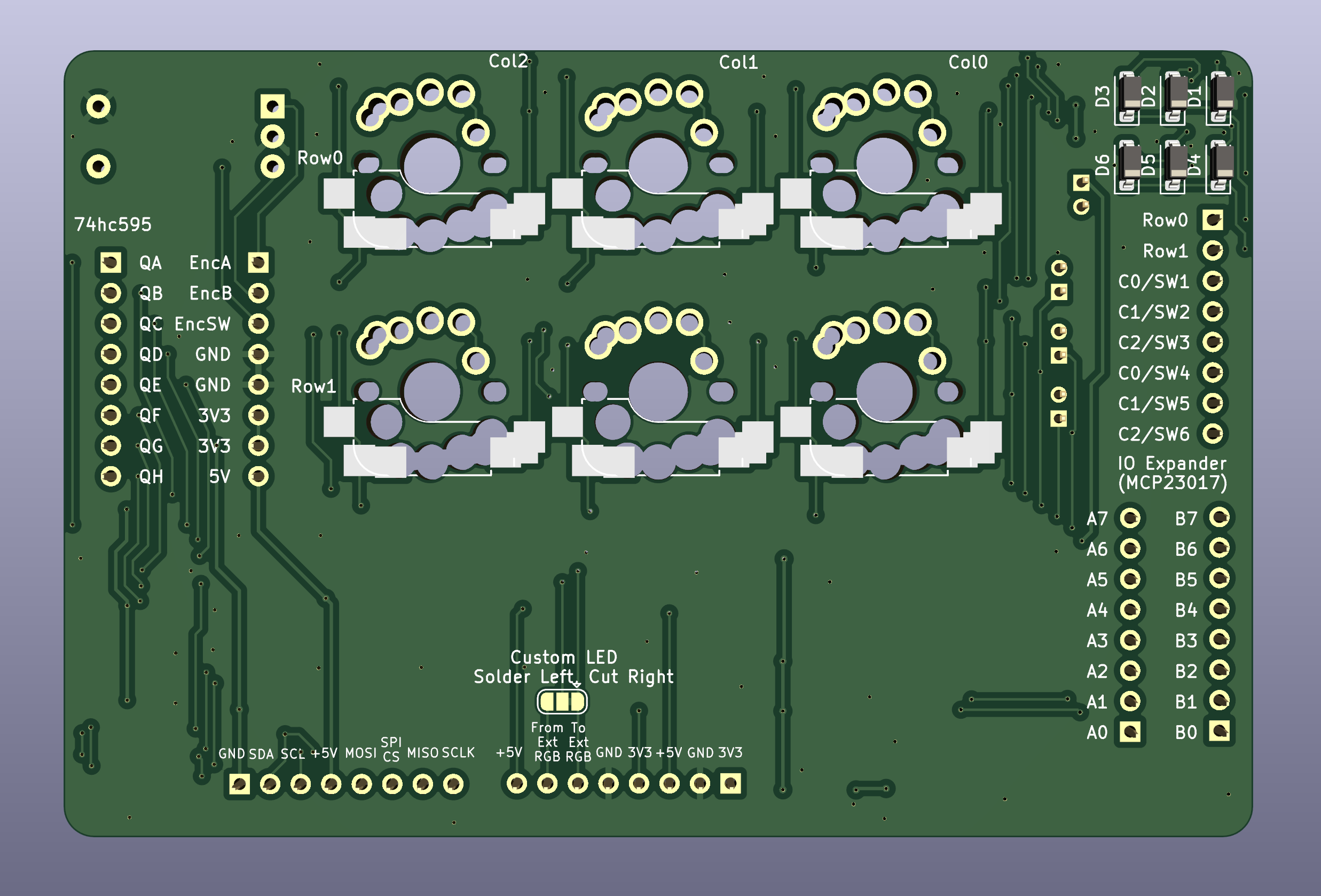The width and height of the screenshot is (1321, 896).
Task: Click the C2/SW3 pin label
Action: pyautogui.click(x=1154, y=343)
